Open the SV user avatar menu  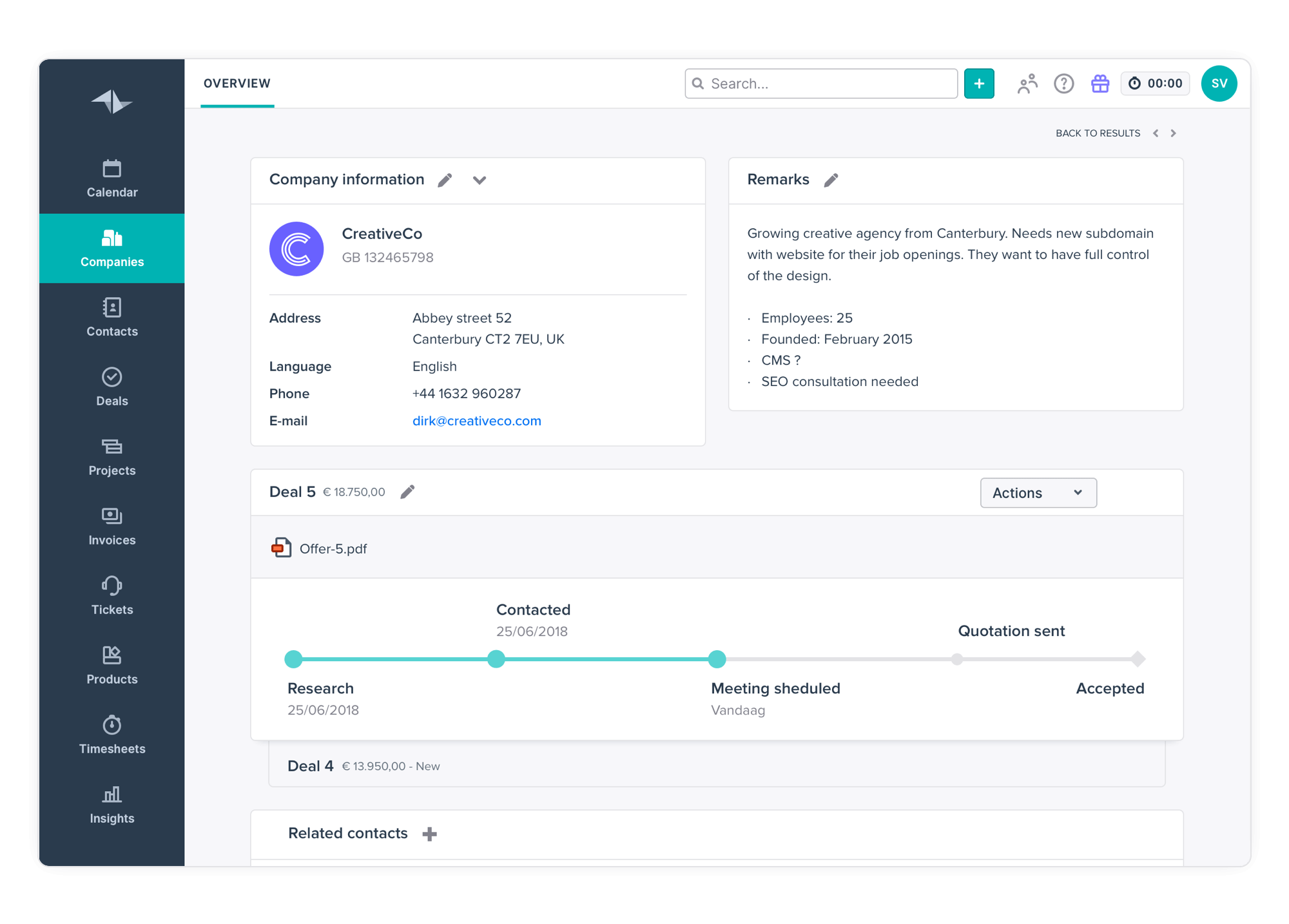point(1219,84)
